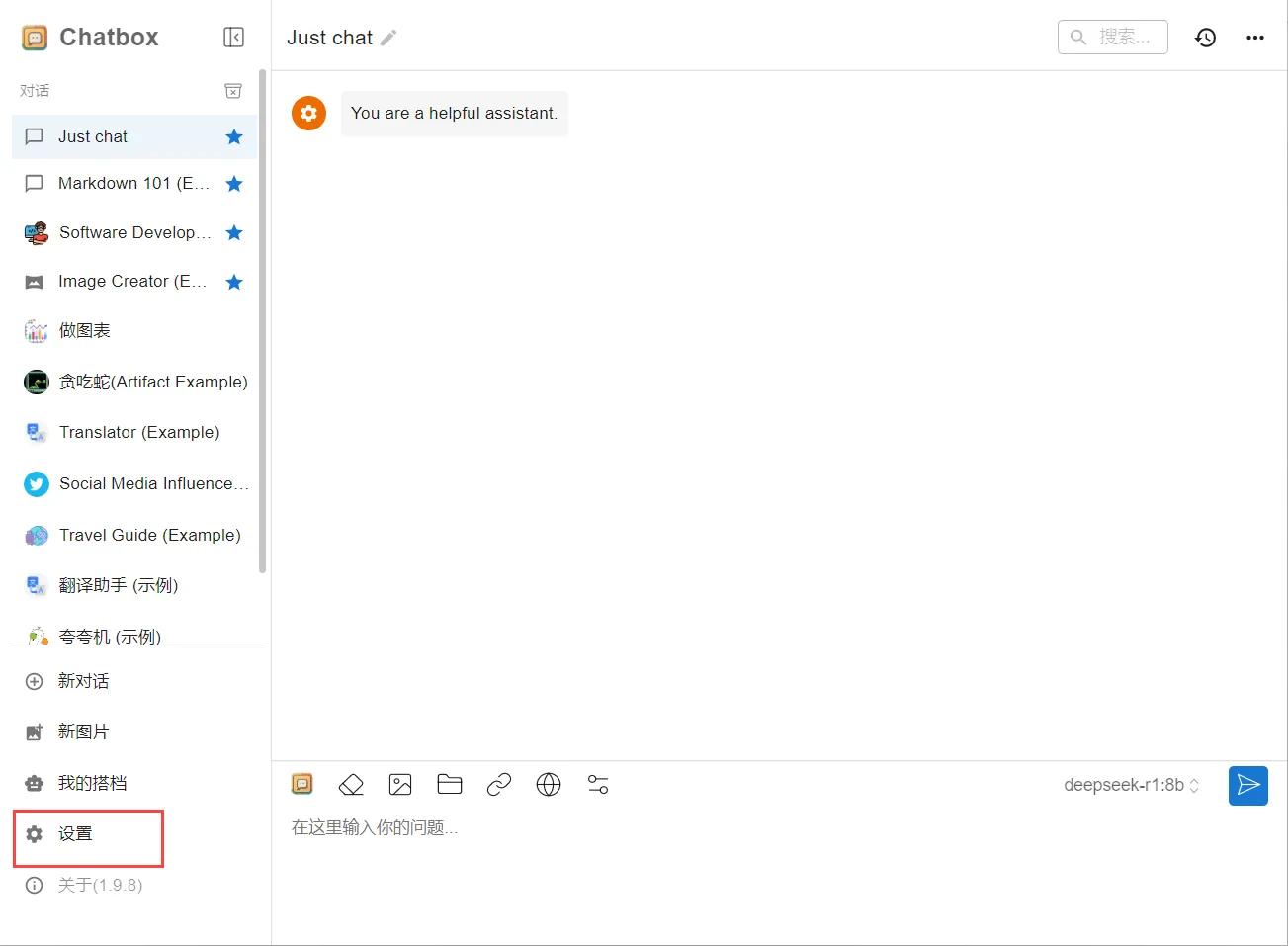
Task: Select the 翻译助手 (示例) conversation
Action: [134, 586]
